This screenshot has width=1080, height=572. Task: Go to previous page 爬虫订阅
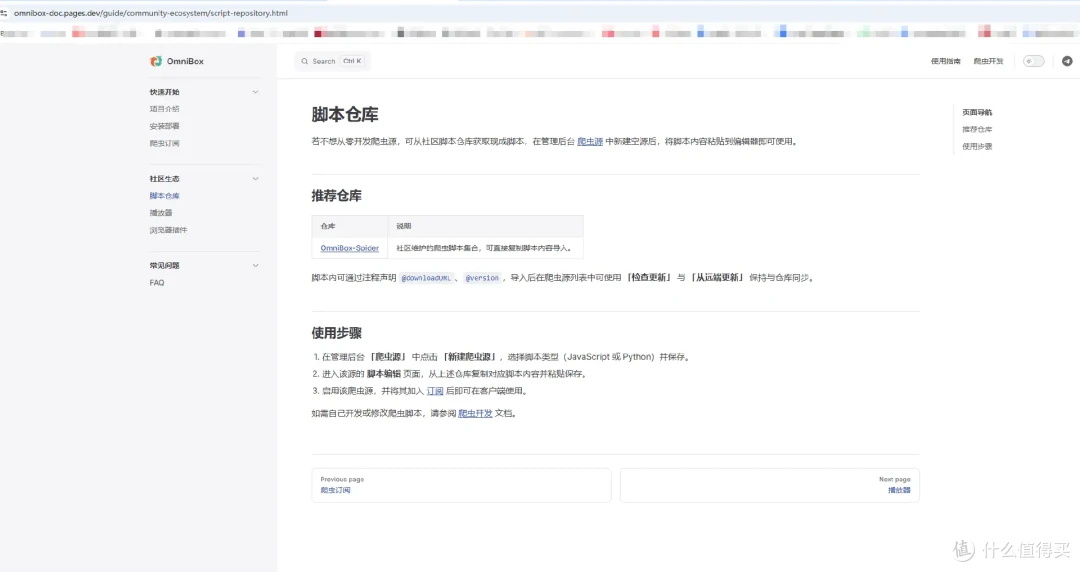click(461, 485)
